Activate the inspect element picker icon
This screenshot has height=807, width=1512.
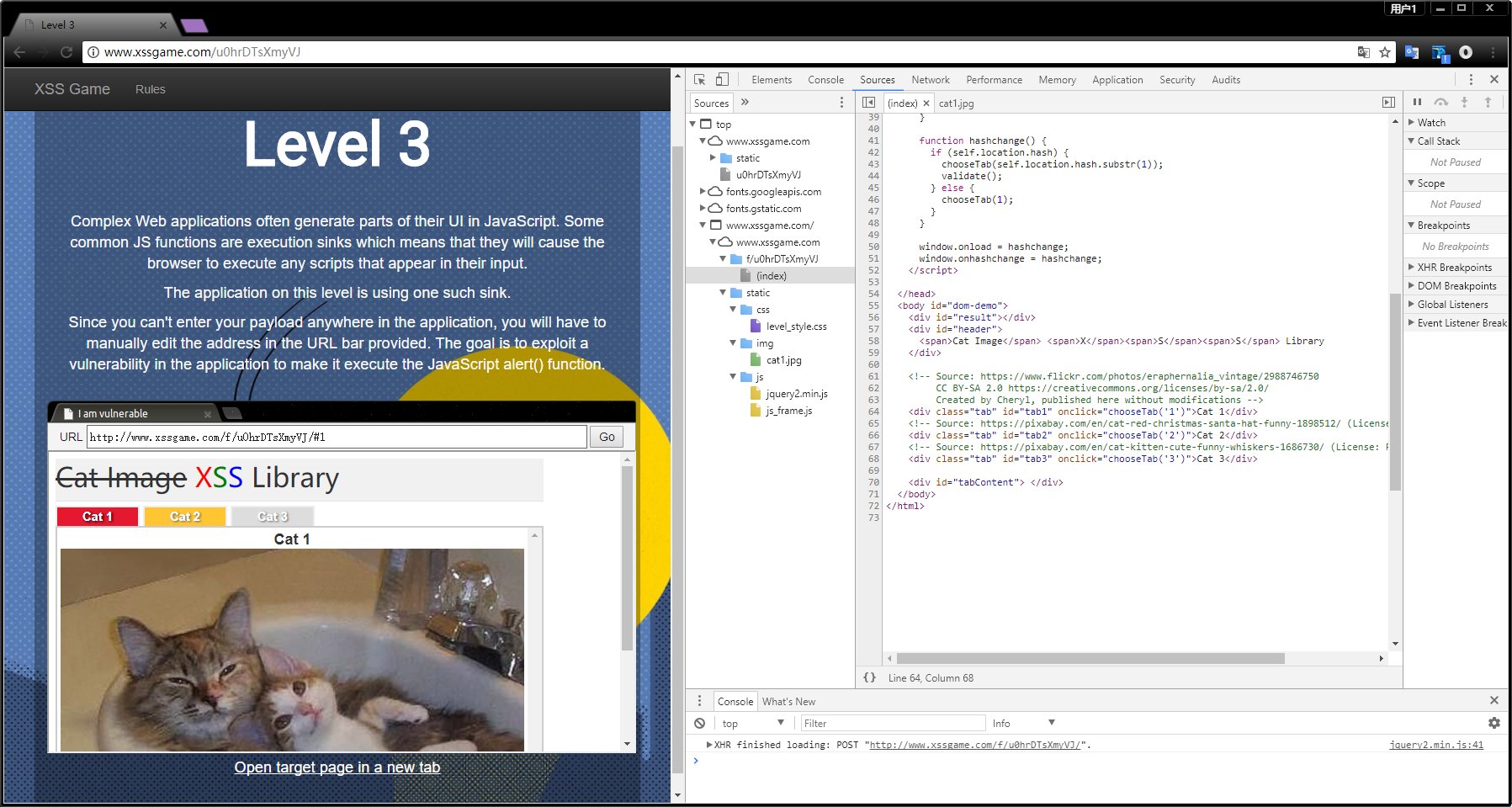(x=699, y=80)
